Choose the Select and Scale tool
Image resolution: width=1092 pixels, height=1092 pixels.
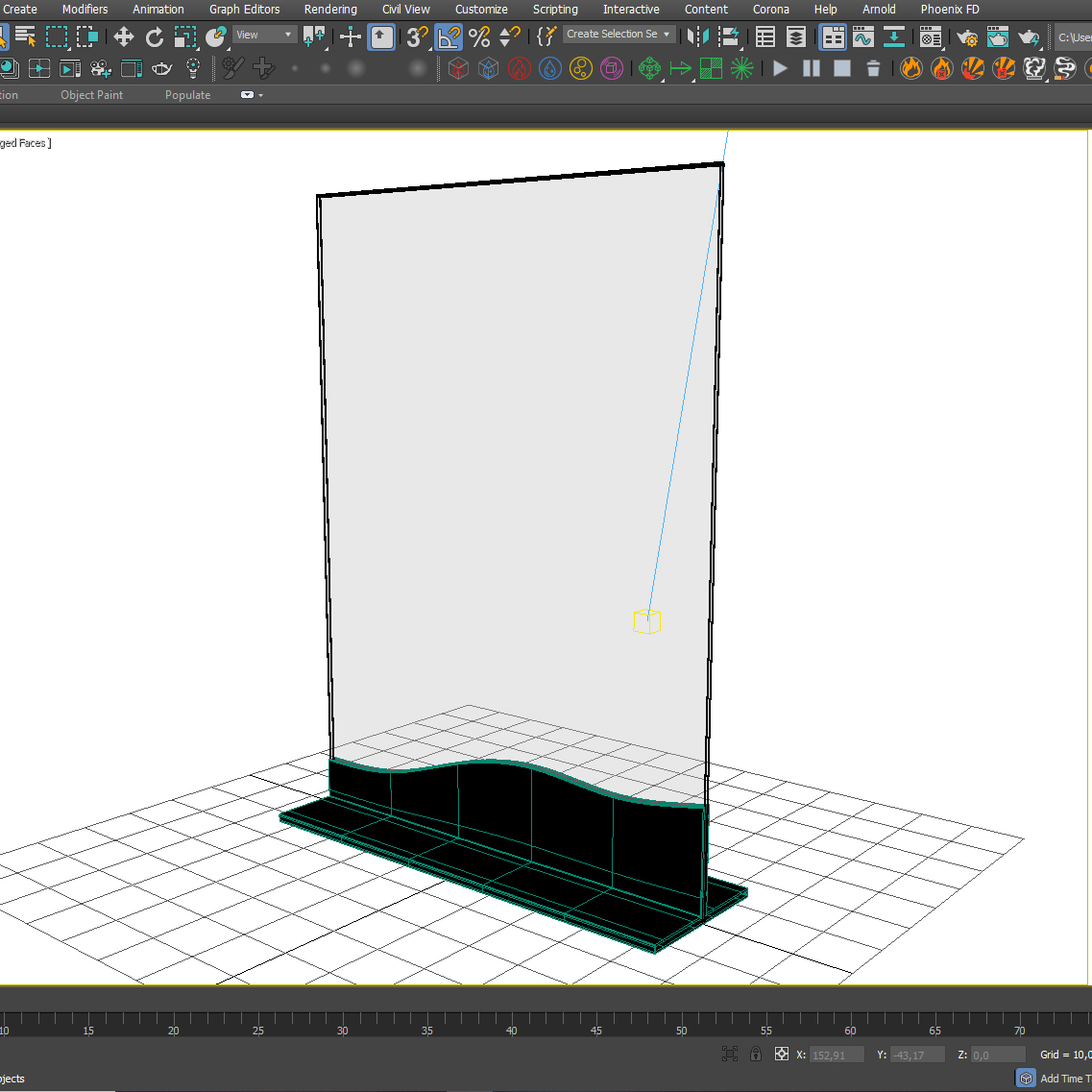[x=184, y=37]
